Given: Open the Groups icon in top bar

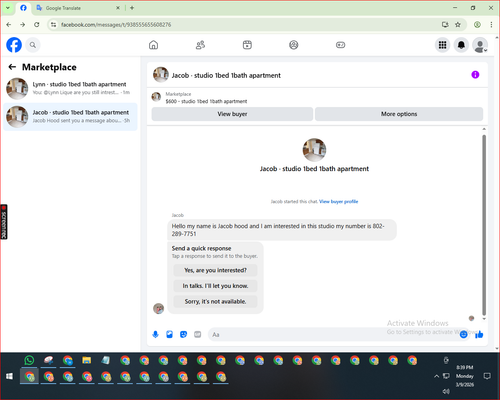Looking at the screenshot, I should (x=294, y=45).
